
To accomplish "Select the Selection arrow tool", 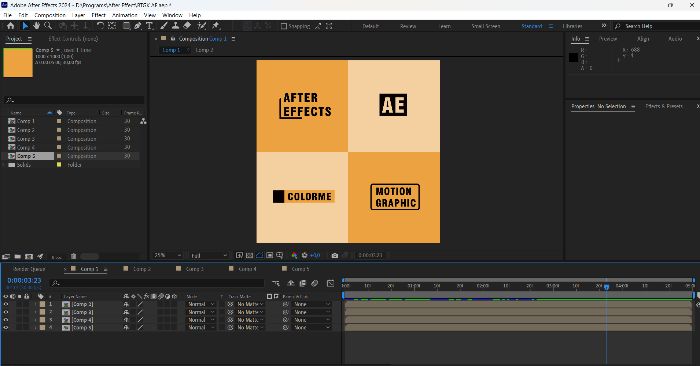I will point(25,26).
